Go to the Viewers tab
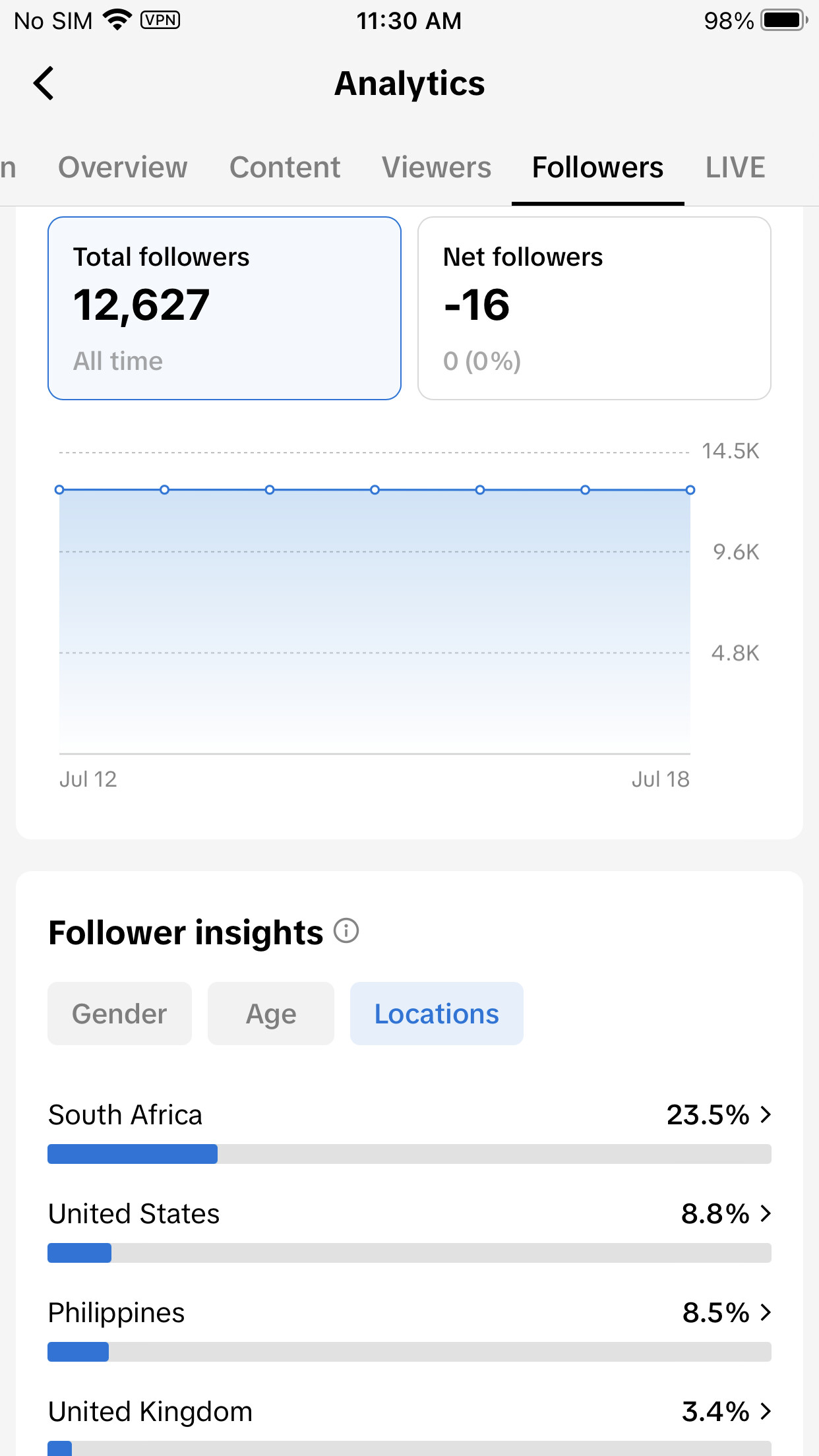Screen dimensions: 819x1456 437,167
